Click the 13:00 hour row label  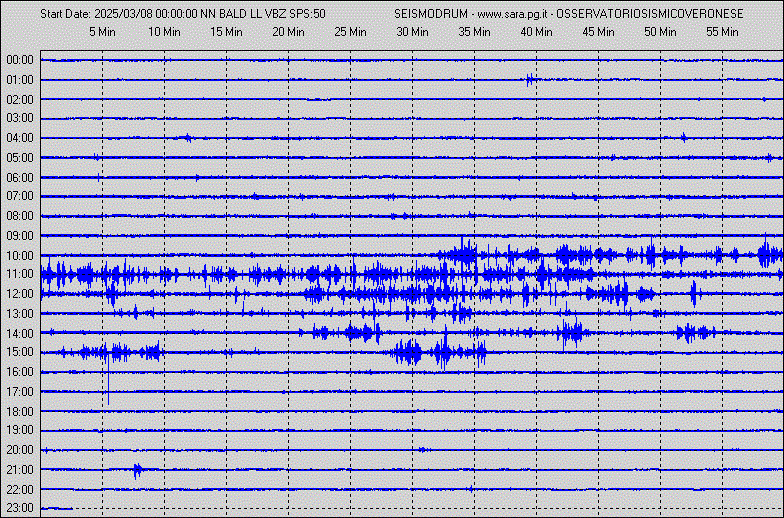20,314
